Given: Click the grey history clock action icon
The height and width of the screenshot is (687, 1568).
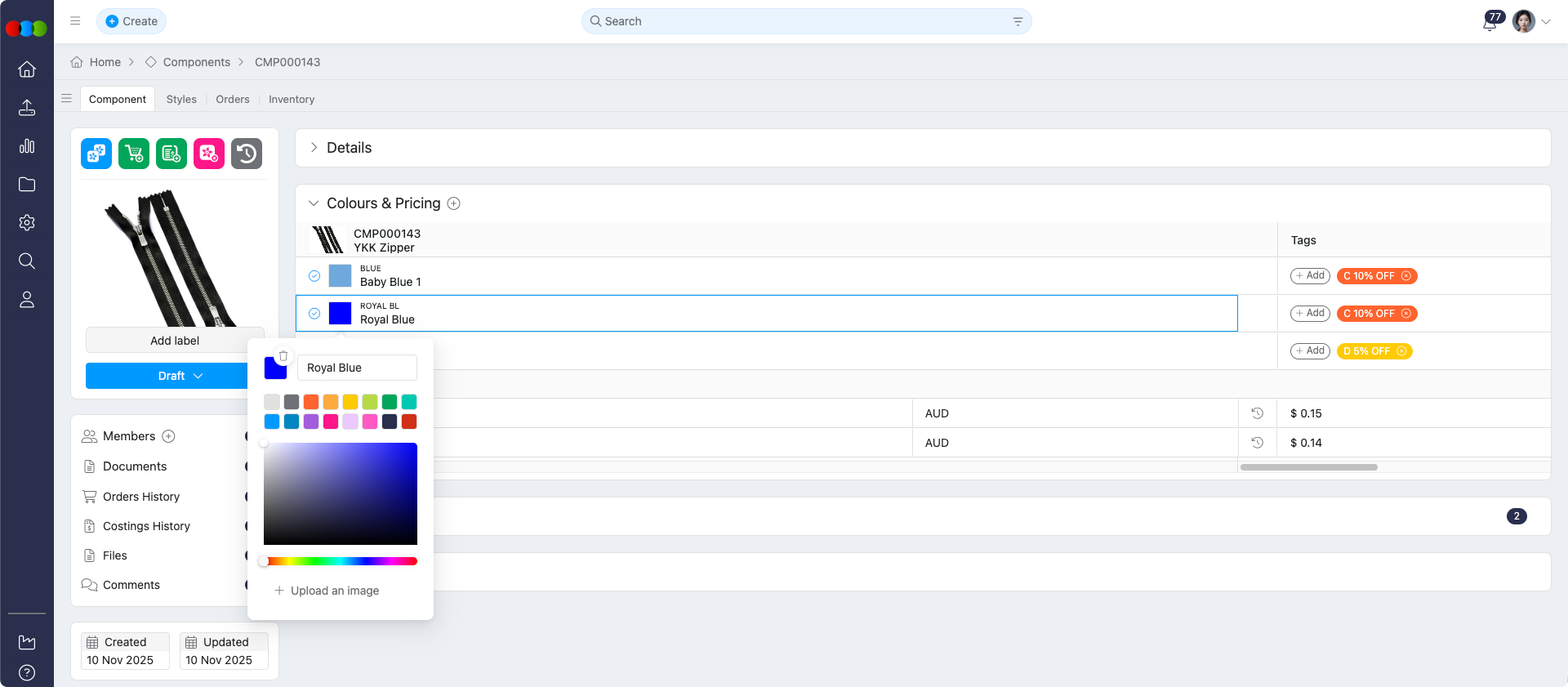Looking at the screenshot, I should click(x=247, y=154).
